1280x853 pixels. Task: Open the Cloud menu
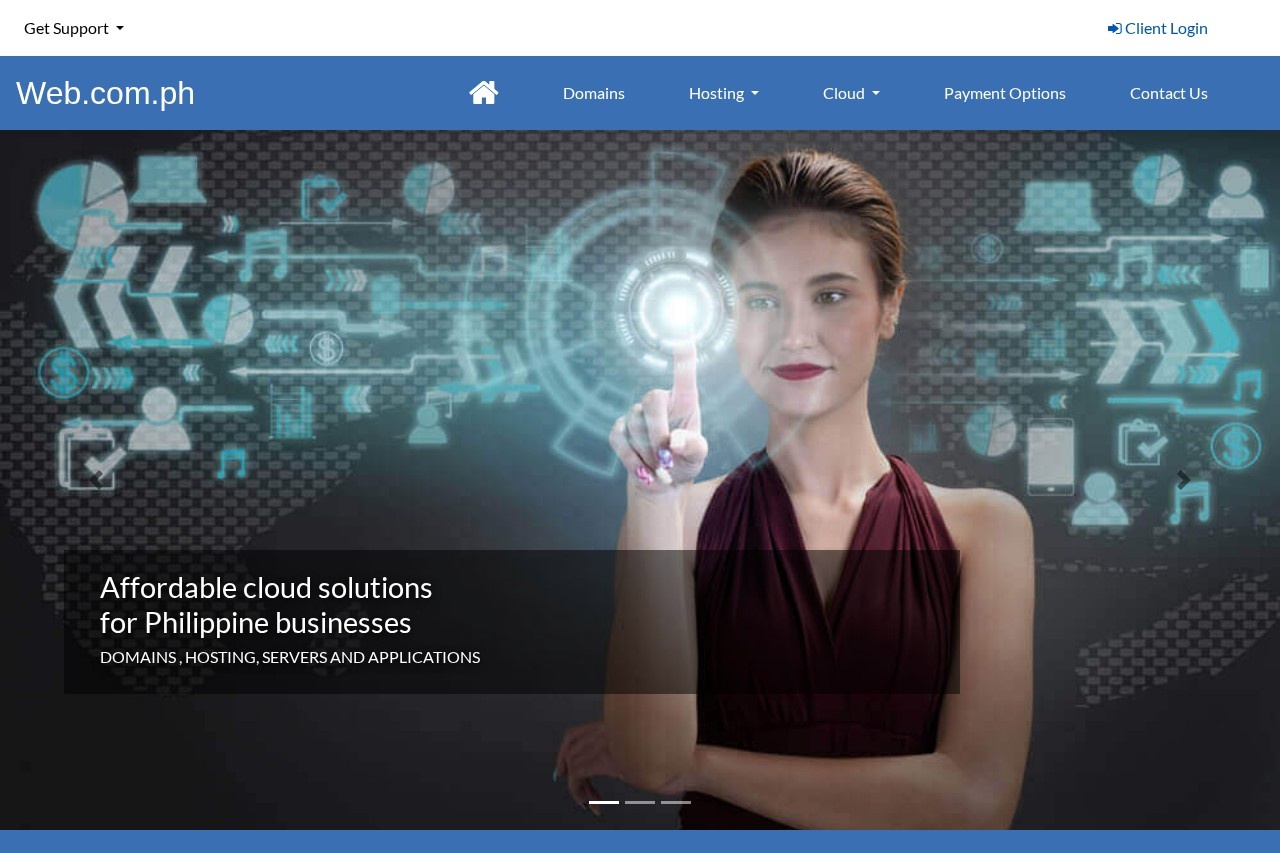844,93
